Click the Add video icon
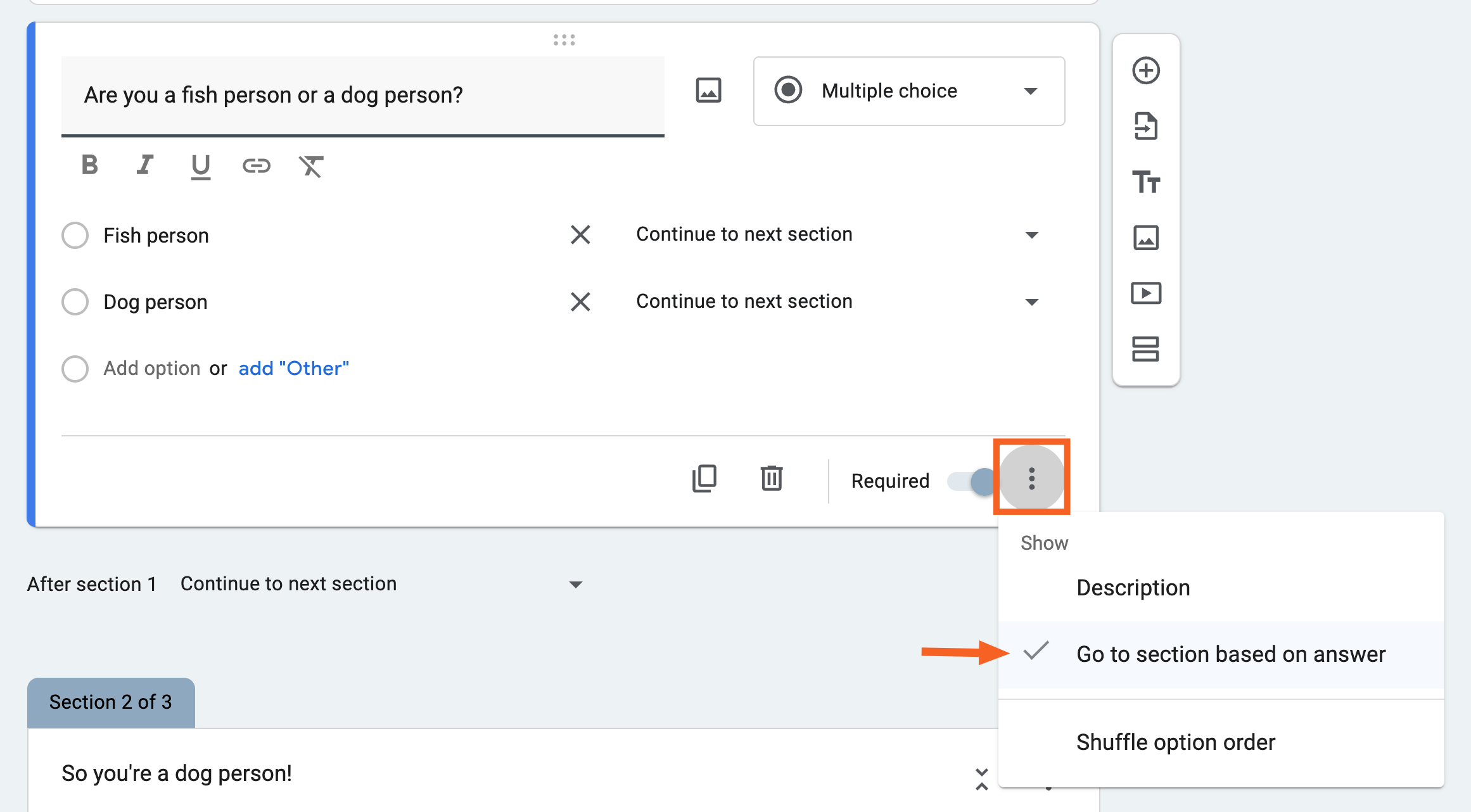 [1145, 293]
